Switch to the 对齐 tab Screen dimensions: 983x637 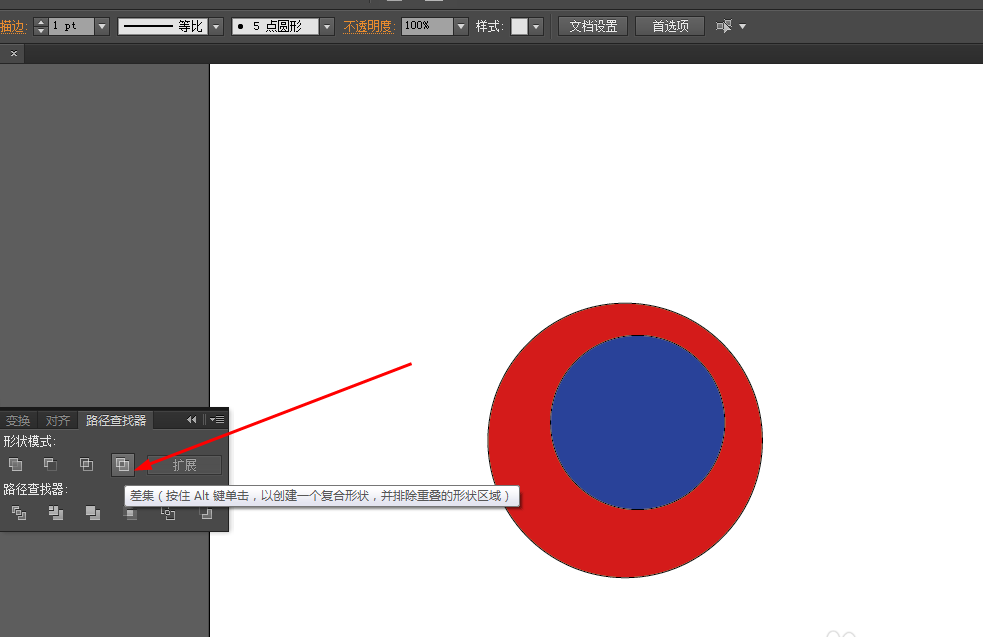58,420
